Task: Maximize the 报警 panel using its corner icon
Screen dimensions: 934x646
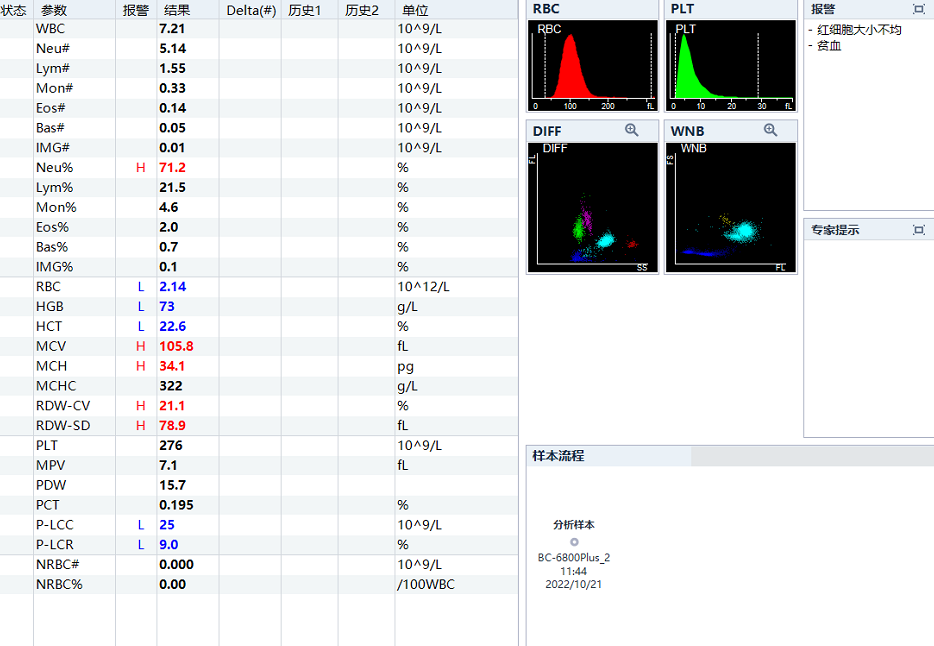Action: (x=919, y=8)
